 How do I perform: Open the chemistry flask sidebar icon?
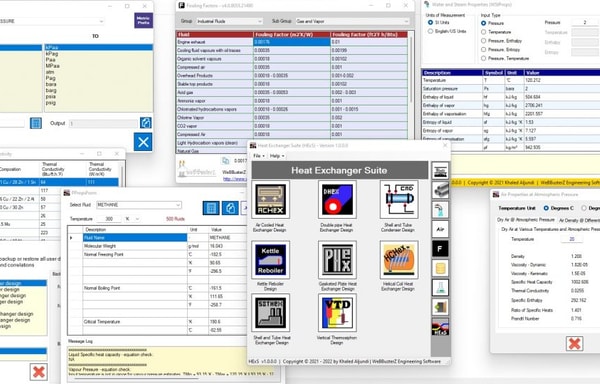coord(440,288)
